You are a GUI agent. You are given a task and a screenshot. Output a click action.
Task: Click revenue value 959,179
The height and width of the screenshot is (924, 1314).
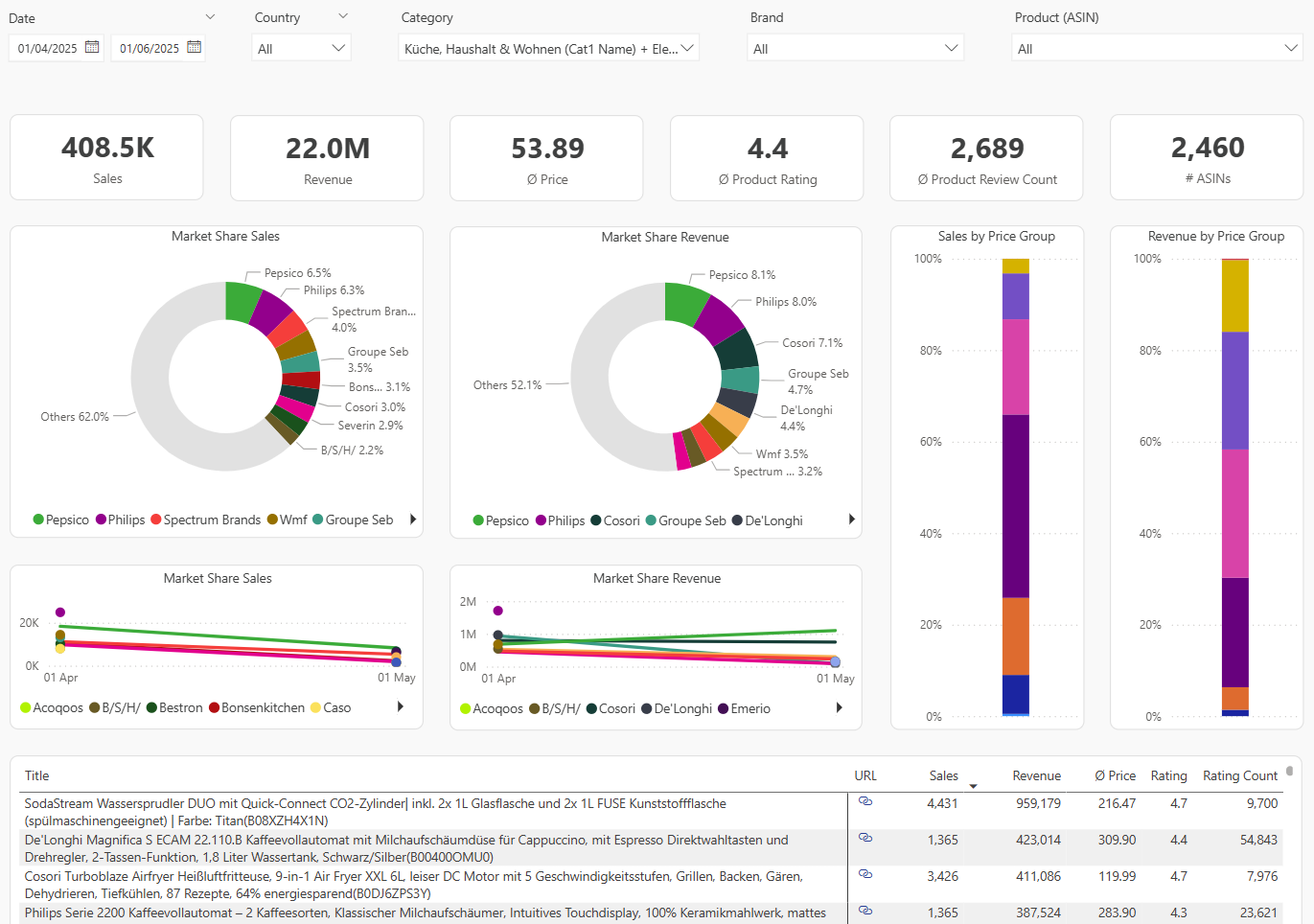(x=1038, y=803)
